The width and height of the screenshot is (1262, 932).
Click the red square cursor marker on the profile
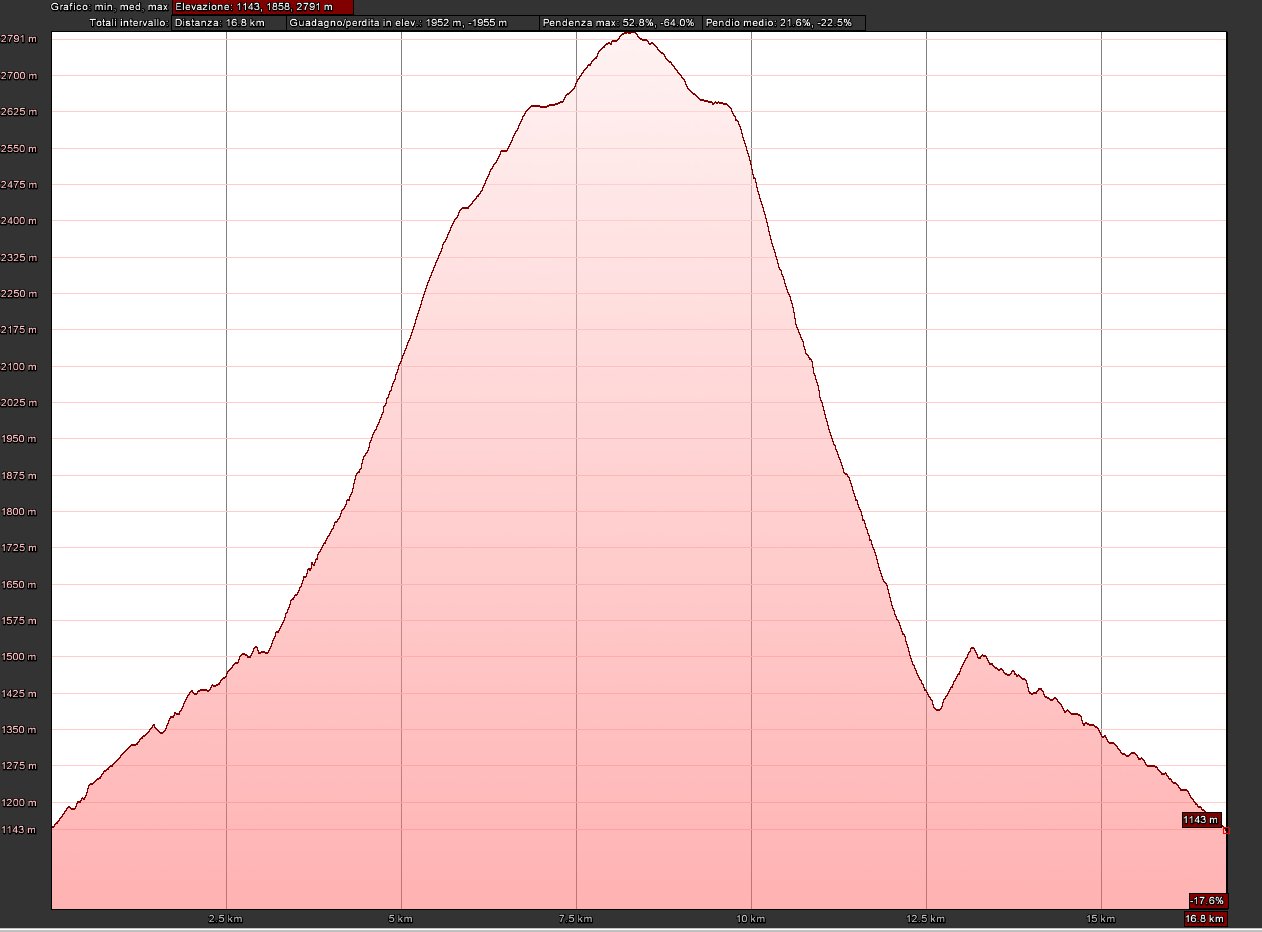(1226, 830)
